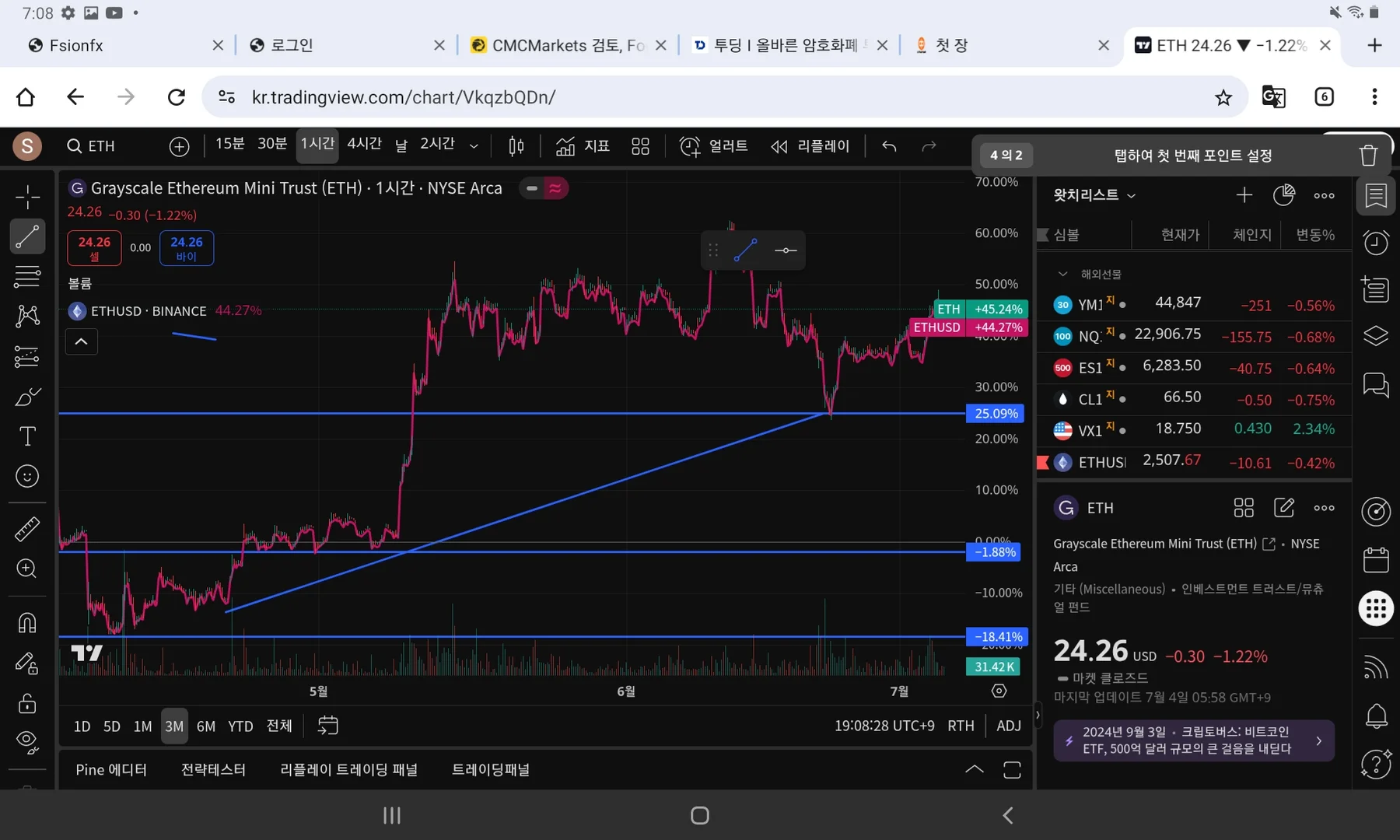Open the 왓치리스트 dropdown
Screen dimensions: 1400x840
click(x=1094, y=195)
